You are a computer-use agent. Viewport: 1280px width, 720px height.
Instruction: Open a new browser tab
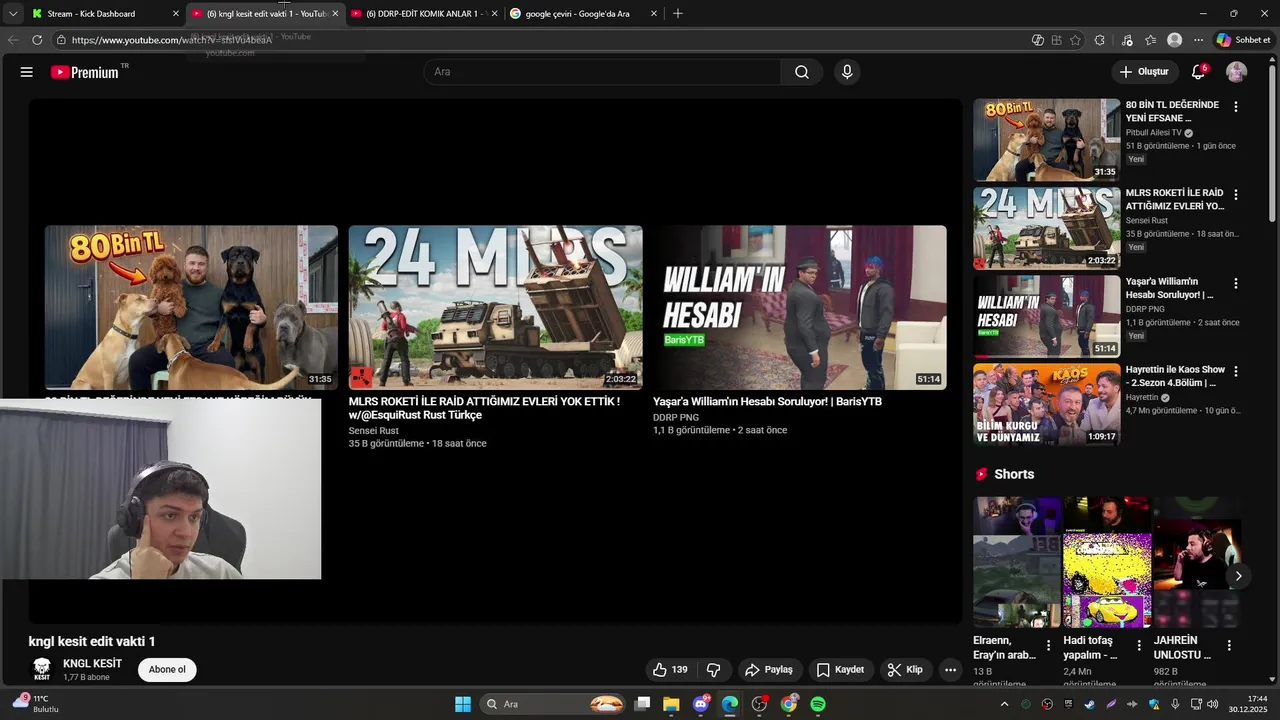click(678, 13)
